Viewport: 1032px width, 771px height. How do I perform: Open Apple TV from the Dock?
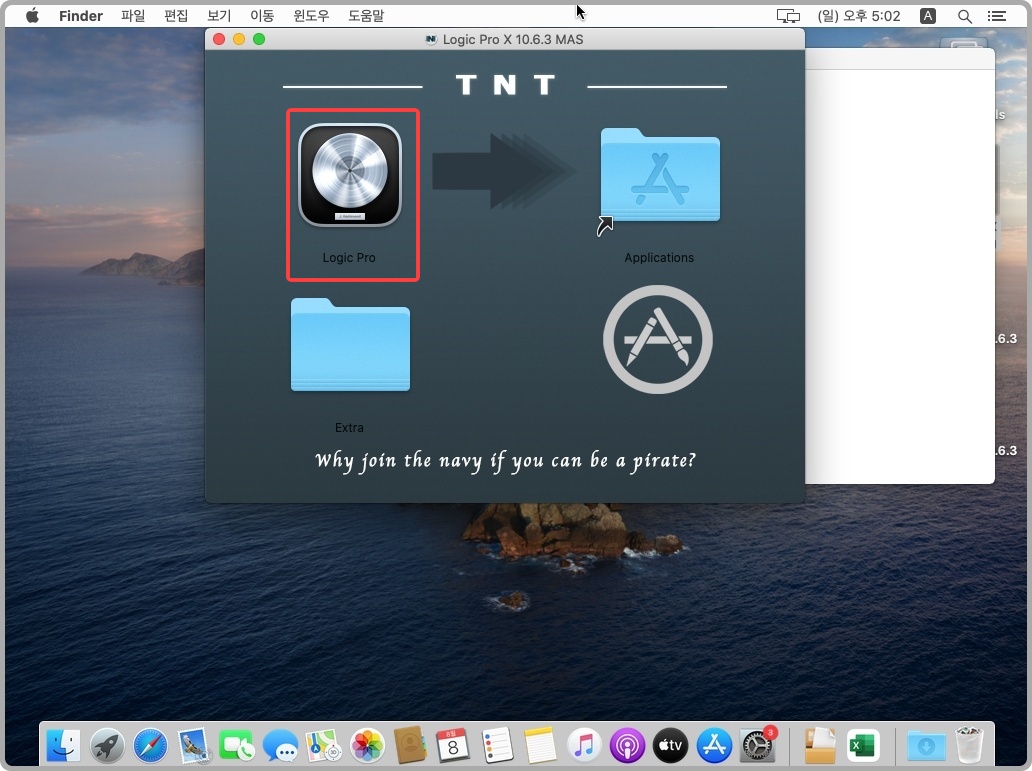tap(670, 746)
